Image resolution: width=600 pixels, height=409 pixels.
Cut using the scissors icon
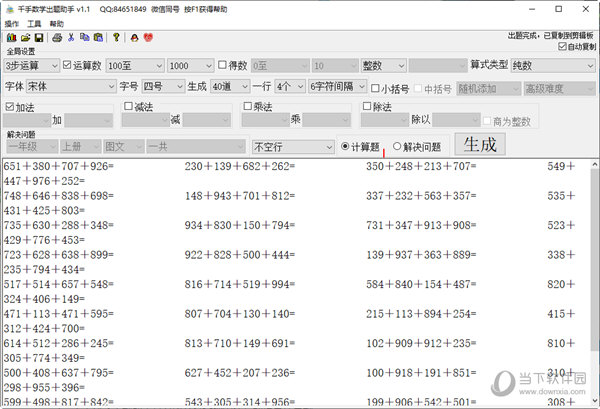click(x=71, y=37)
